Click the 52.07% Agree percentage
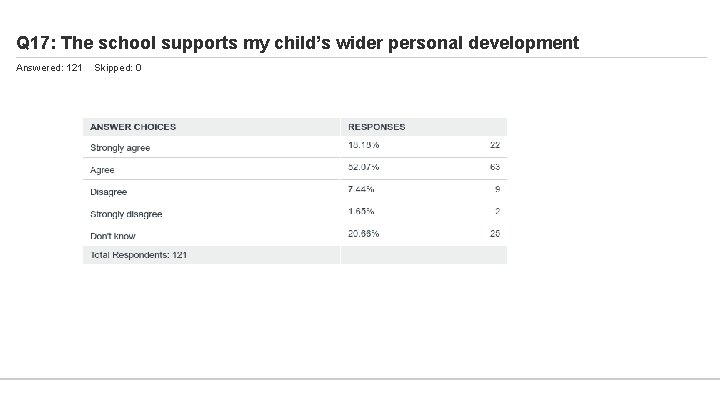 (x=363, y=167)
